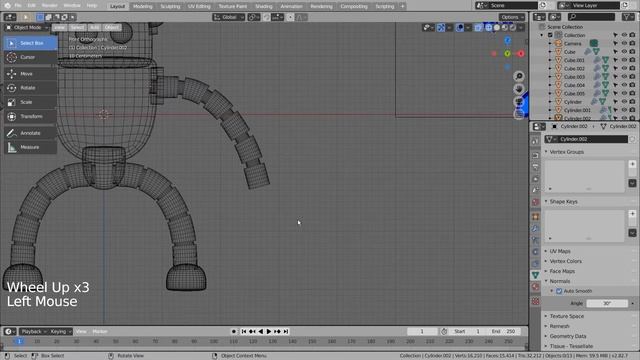This screenshot has height=360, width=640.
Task: Open the Tool properties tab icon
Action: coord(536,141)
